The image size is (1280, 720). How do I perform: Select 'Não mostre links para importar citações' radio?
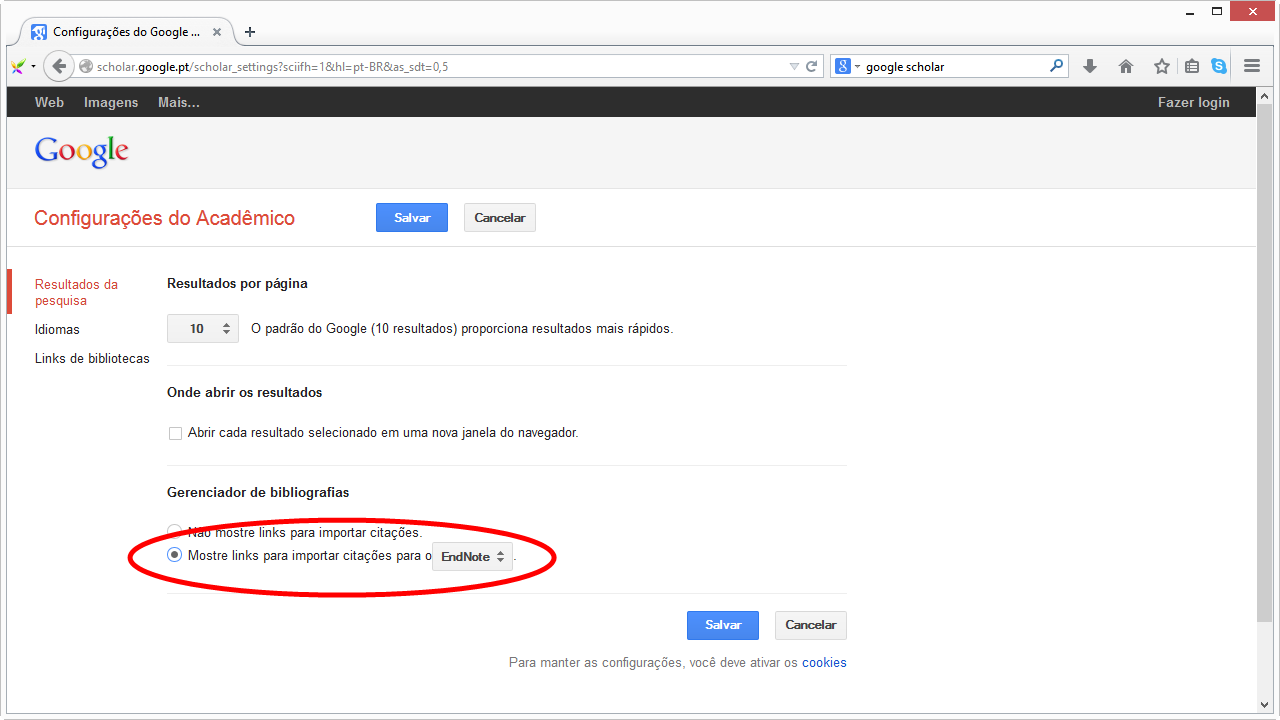[175, 532]
